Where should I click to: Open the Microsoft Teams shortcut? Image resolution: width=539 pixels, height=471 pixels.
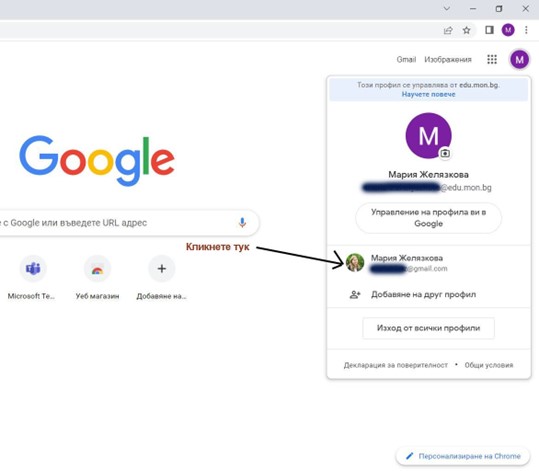pyautogui.click(x=32, y=277)
